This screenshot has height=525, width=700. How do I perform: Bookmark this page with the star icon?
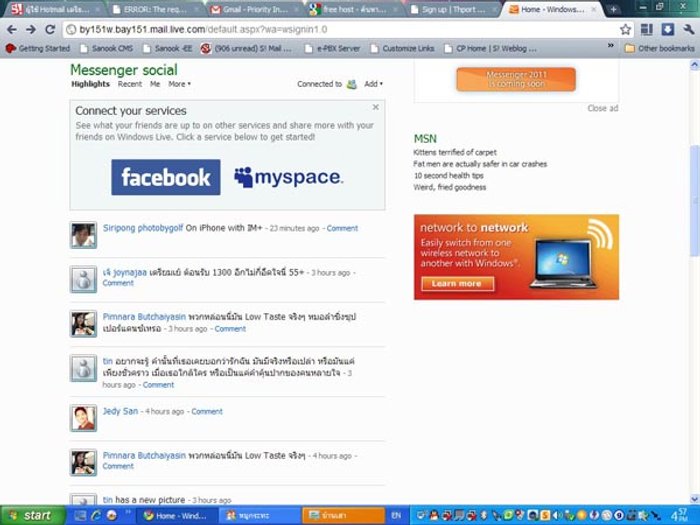click(x=625, y=30)
